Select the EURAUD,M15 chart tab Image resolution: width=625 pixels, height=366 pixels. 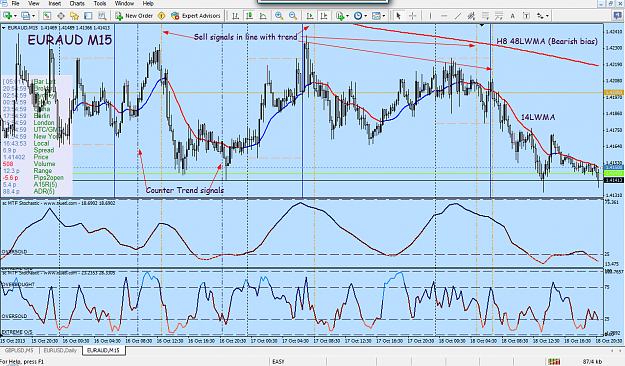tap(103, 350)
